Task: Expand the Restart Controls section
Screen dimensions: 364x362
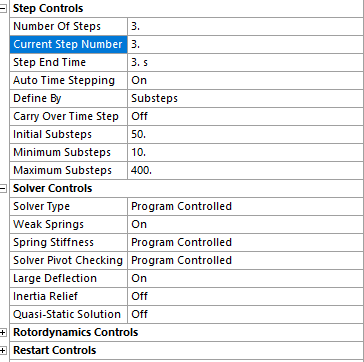Action: (3, 351)
